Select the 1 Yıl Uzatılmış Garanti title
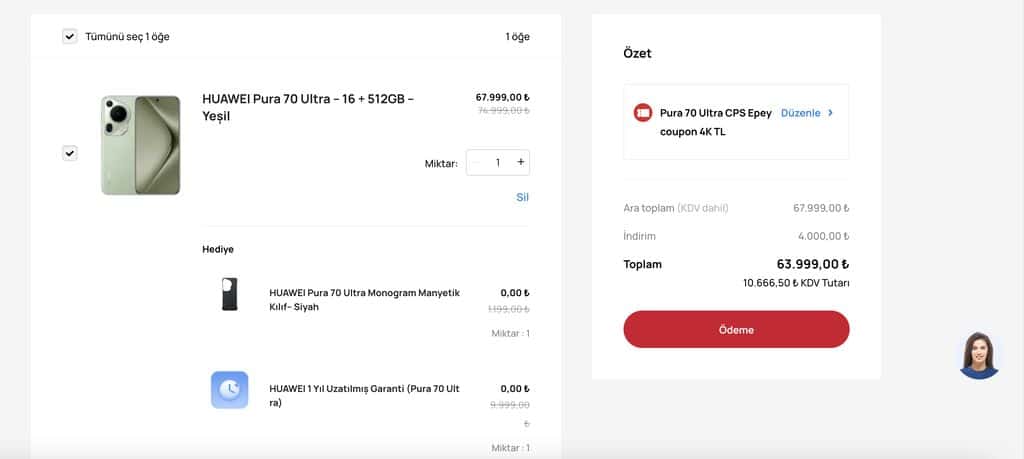1024x459 pixels. coord(364,396)
